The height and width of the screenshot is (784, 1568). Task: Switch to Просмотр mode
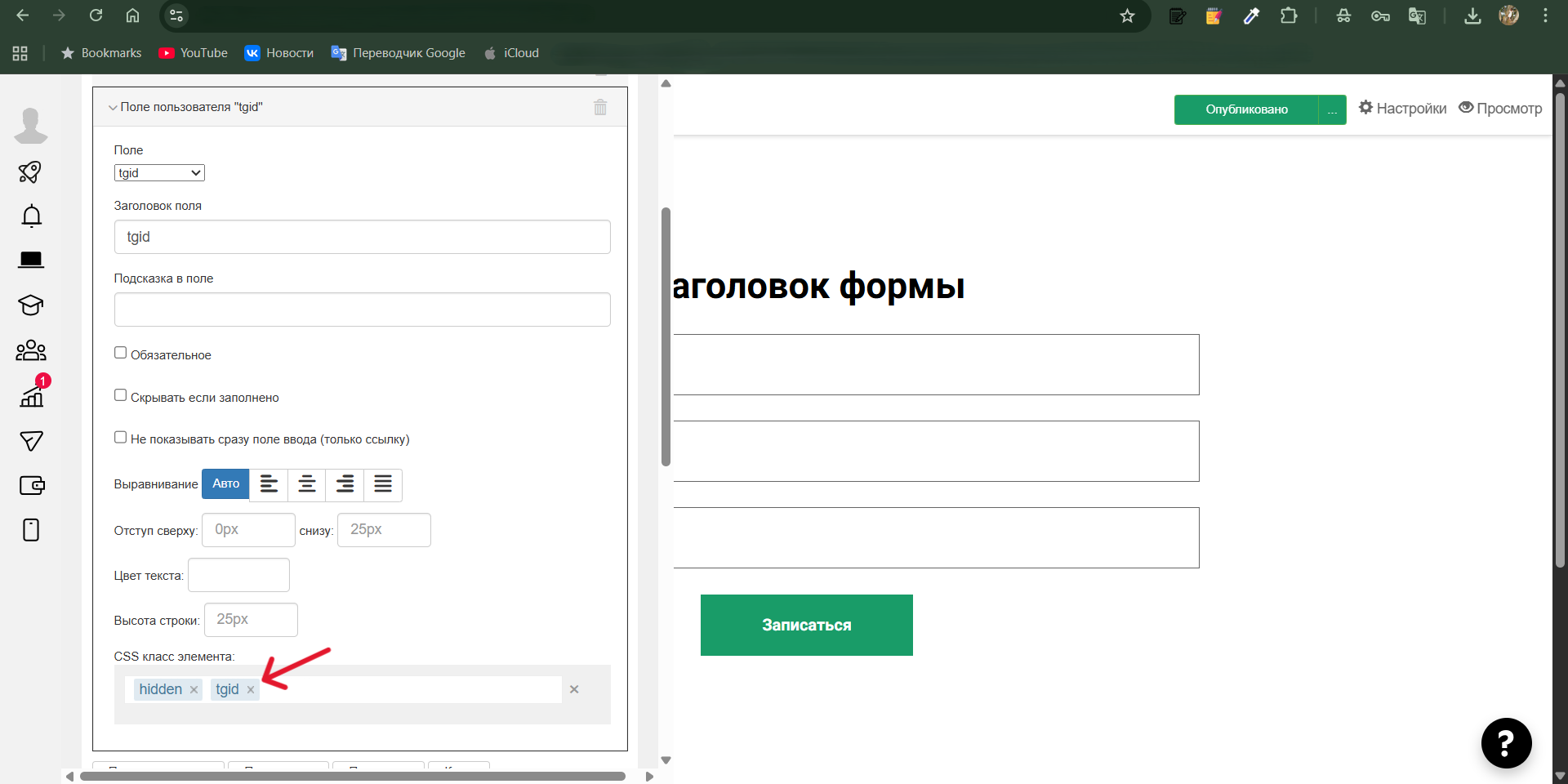pos(1500,108)
